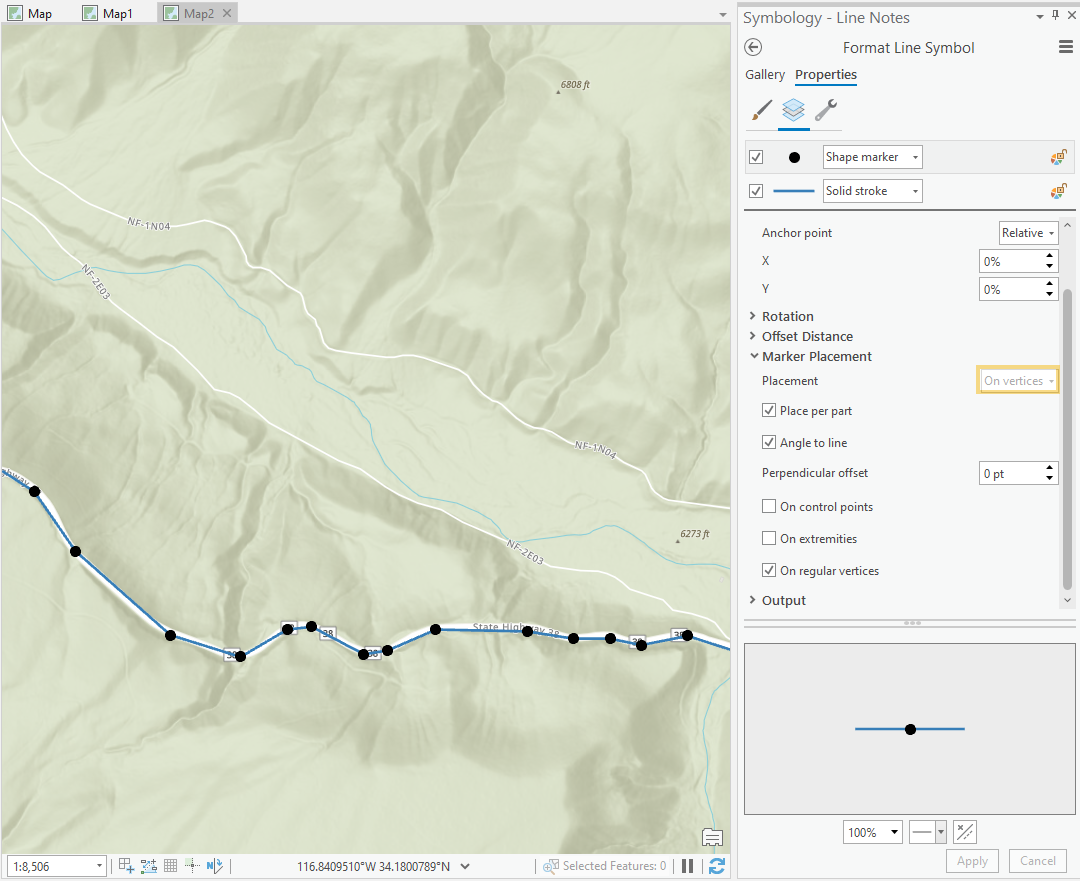Viewport: 1080px width, 881px height.
Task: Click the Layers symbol icon tab
Action: point(793,111)
